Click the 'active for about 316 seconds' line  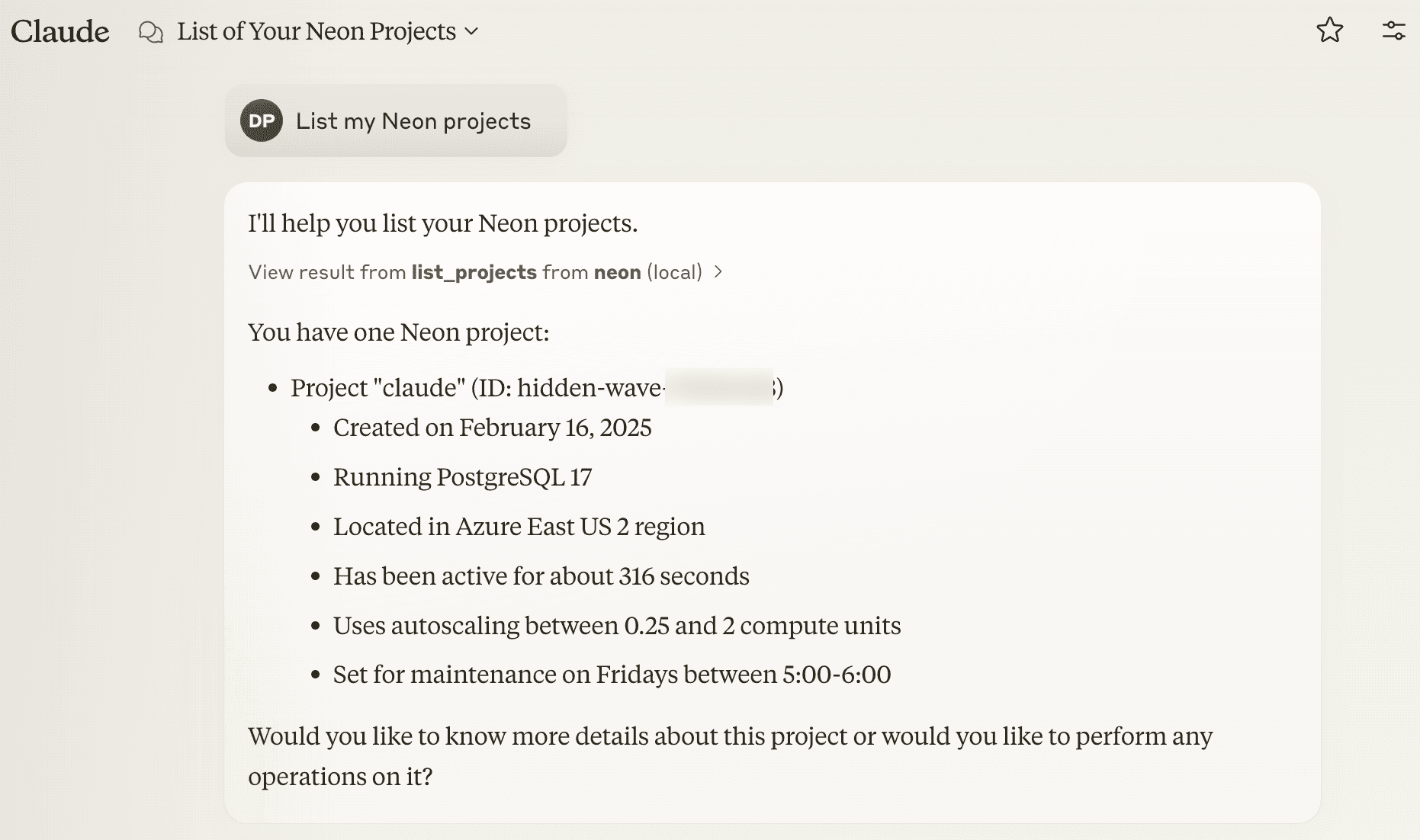541,576
